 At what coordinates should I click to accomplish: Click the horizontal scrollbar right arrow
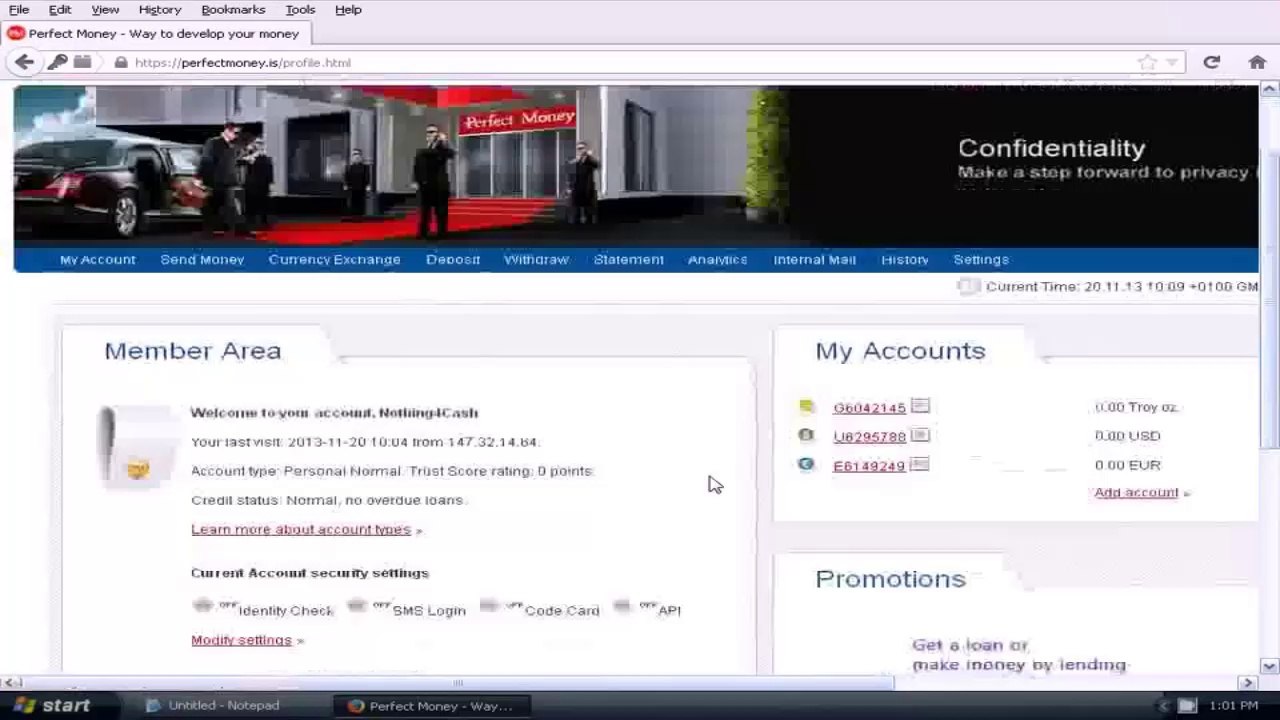click(x=1247, y=683)
